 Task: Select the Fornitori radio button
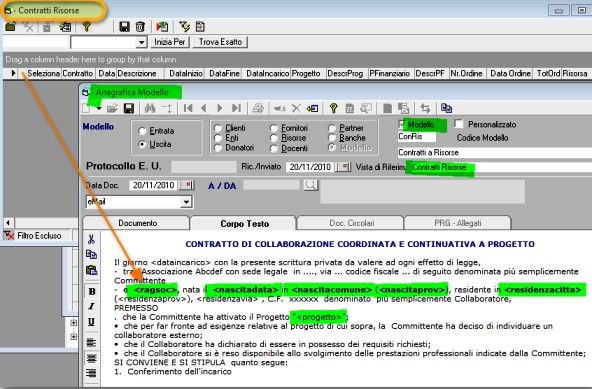click(274, 128)
